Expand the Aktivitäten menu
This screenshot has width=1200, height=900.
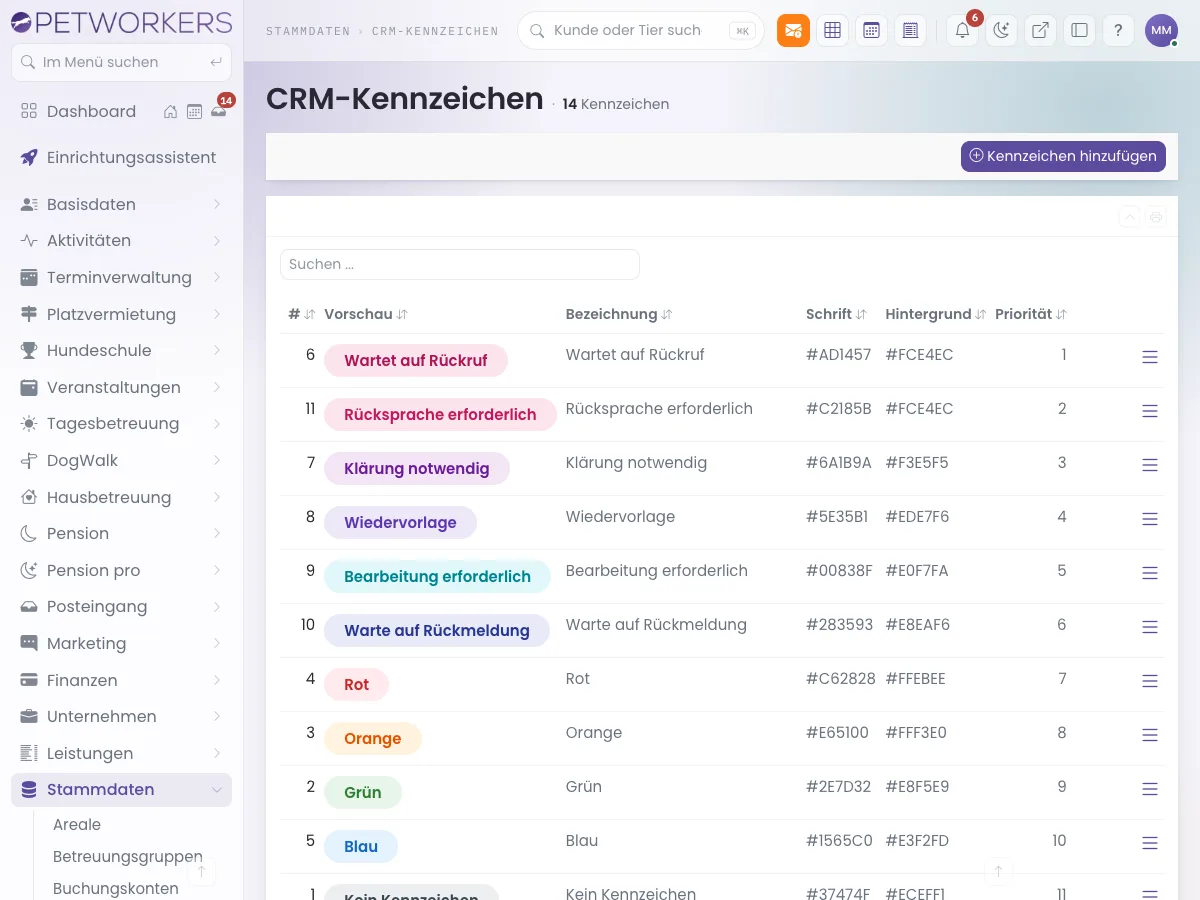pyautogui.click(x=121, y=240)
